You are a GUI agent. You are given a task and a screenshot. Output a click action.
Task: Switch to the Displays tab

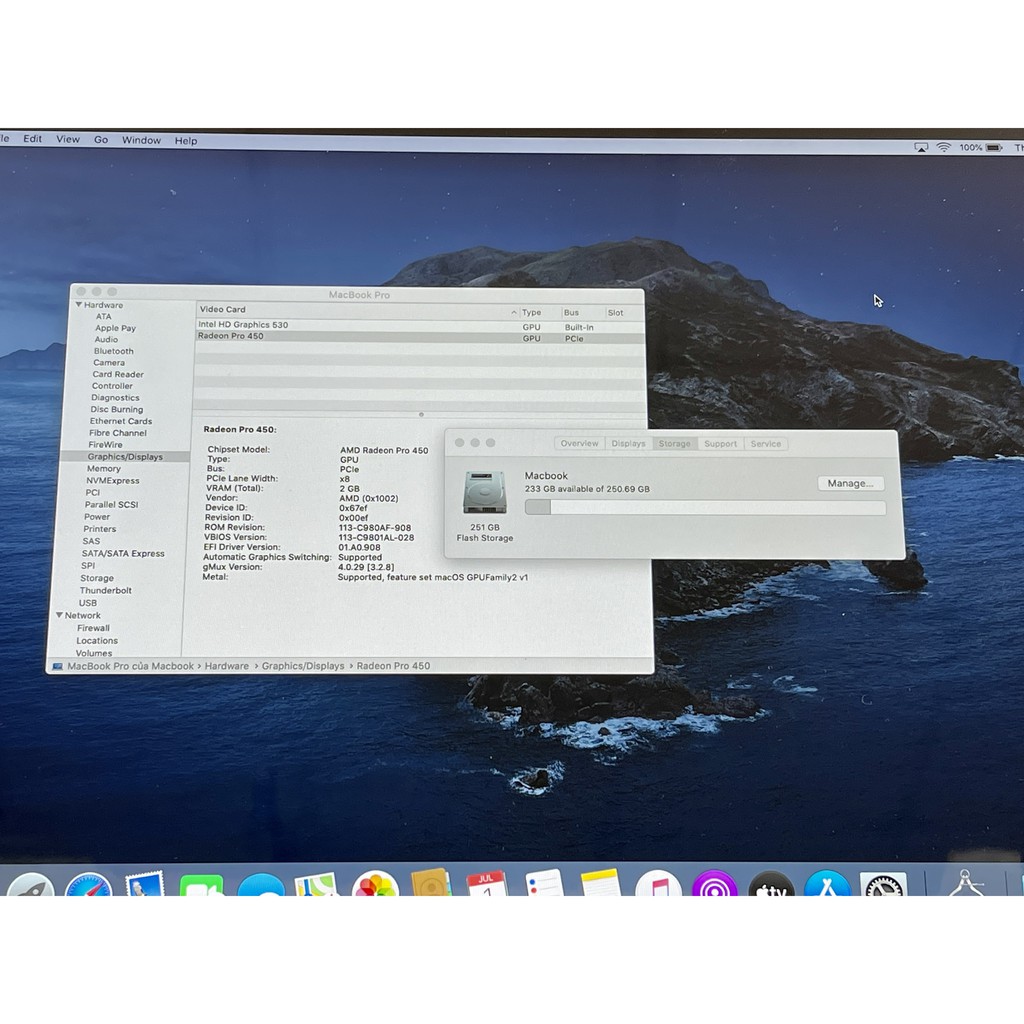tap(628, 443)
